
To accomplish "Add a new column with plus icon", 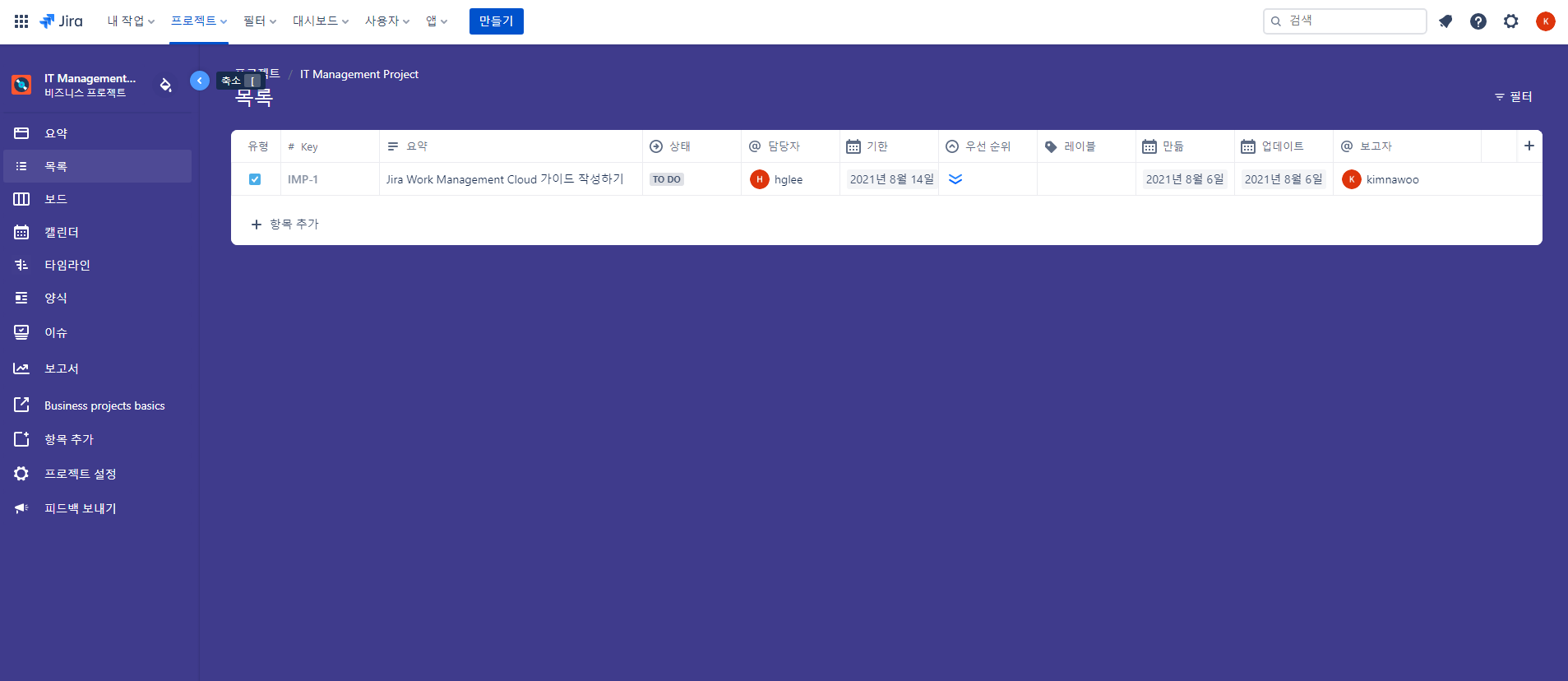I will tap(1529, 146).
